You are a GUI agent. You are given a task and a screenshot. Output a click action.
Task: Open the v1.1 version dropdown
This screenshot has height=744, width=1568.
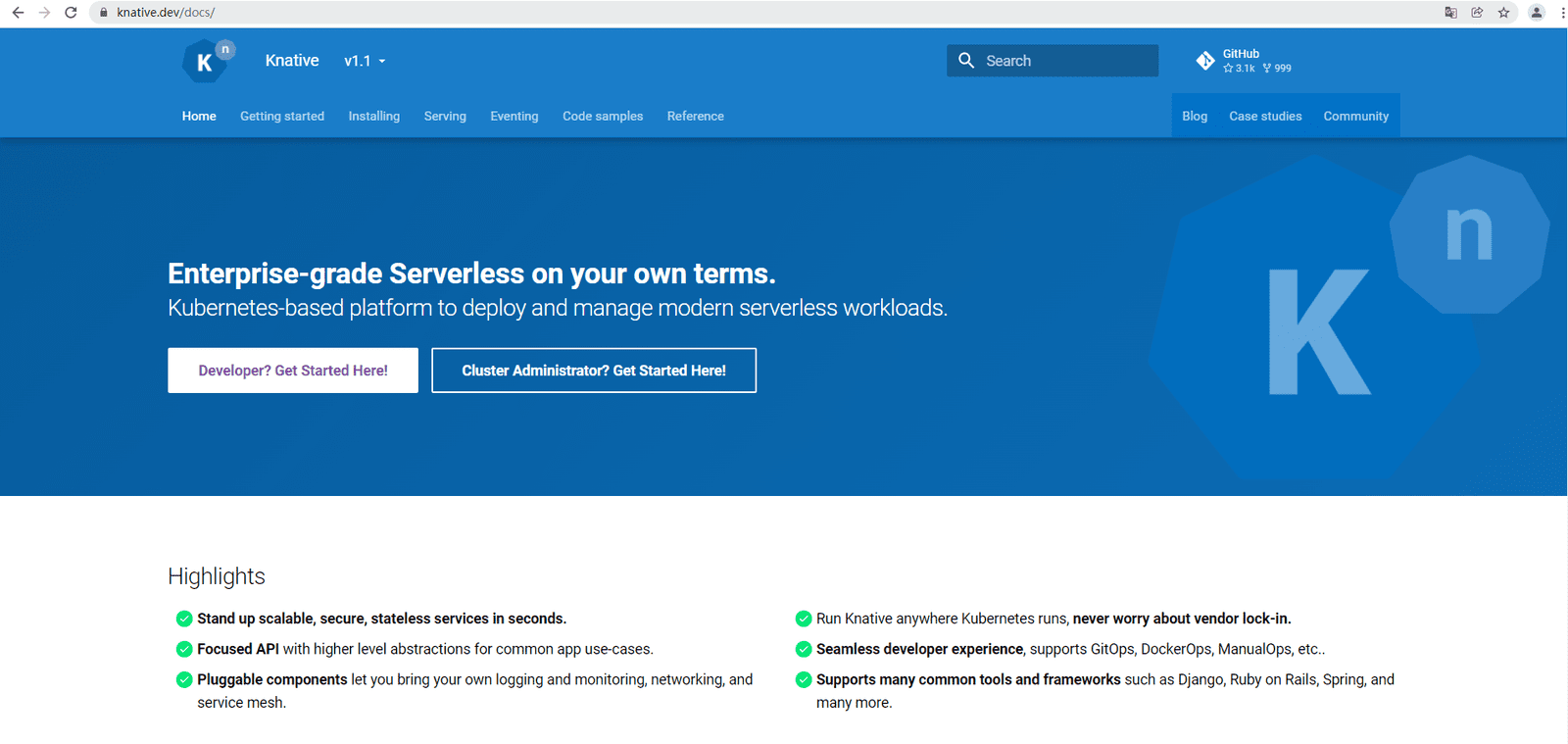click(x=365, y=61)
